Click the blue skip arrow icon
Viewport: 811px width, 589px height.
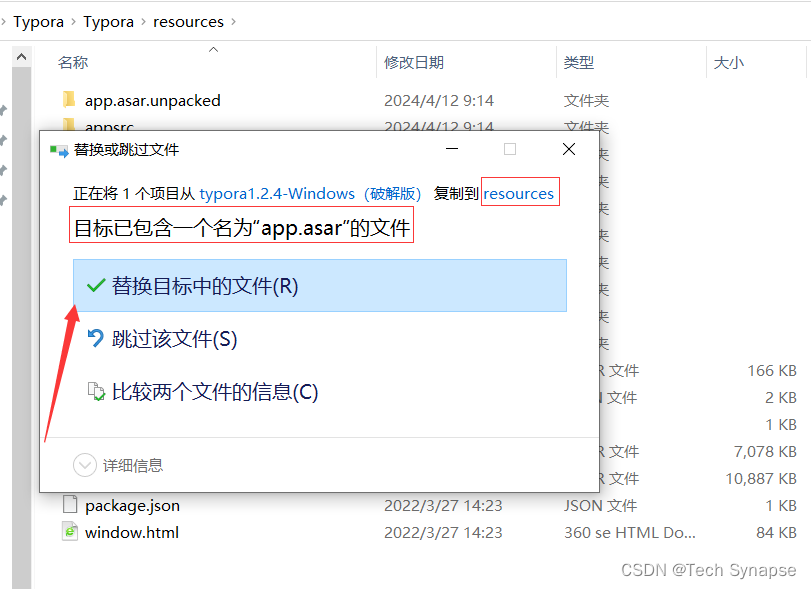[x=96, y=339]
